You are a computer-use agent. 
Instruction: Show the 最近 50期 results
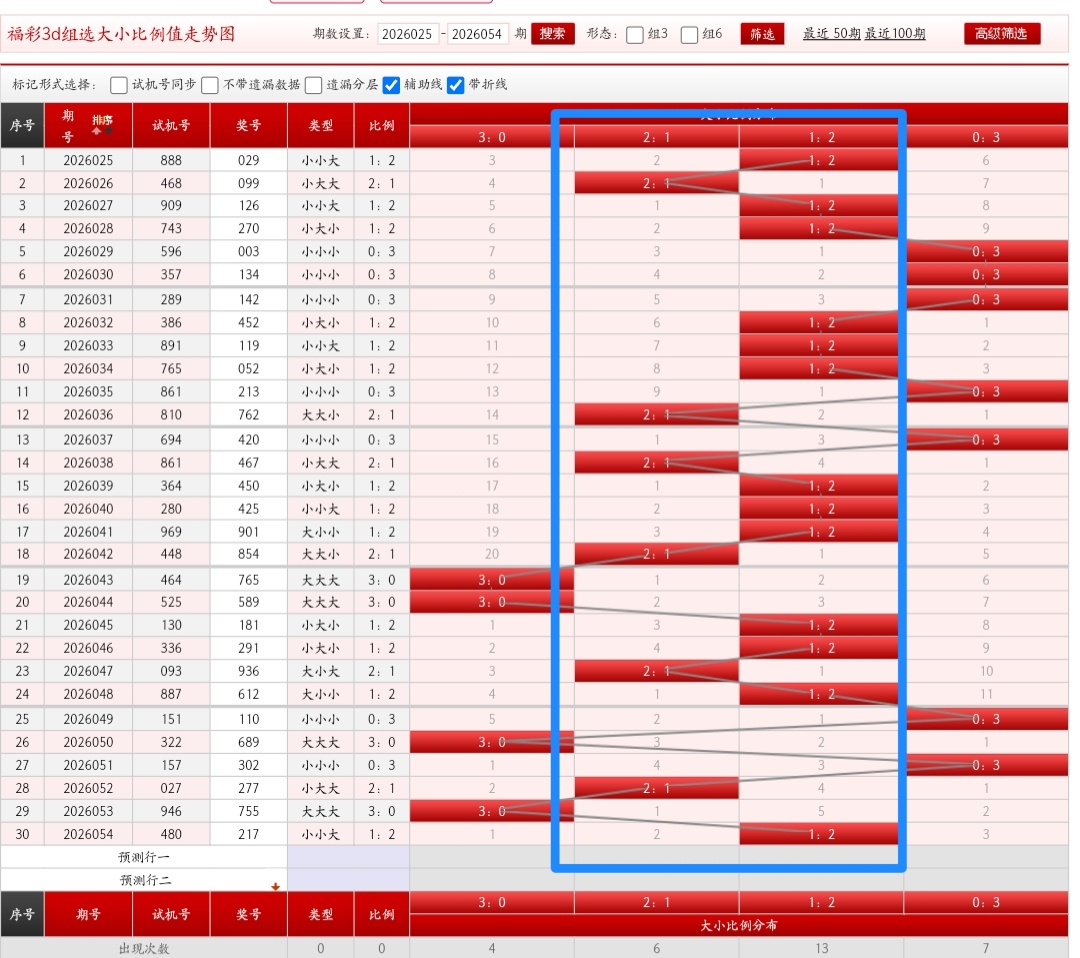tap(830, 34)
